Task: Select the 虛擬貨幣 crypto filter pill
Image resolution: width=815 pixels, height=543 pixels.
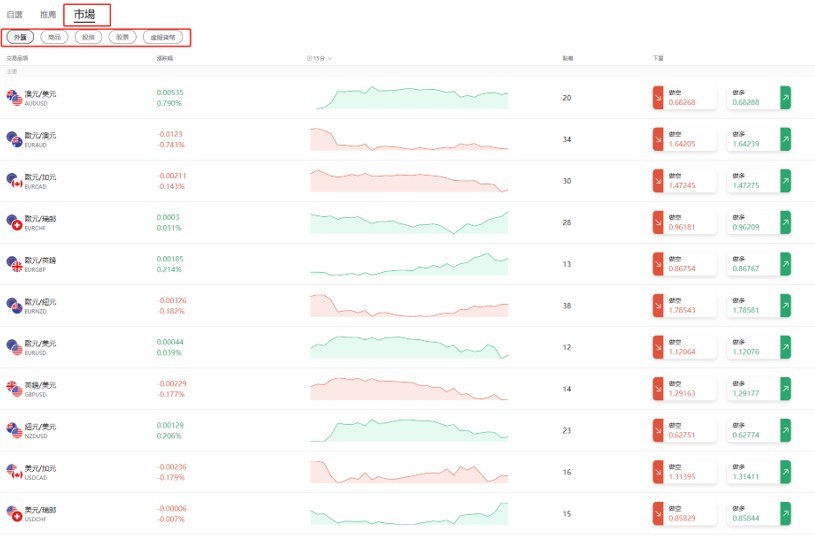Action: (163, 37)
